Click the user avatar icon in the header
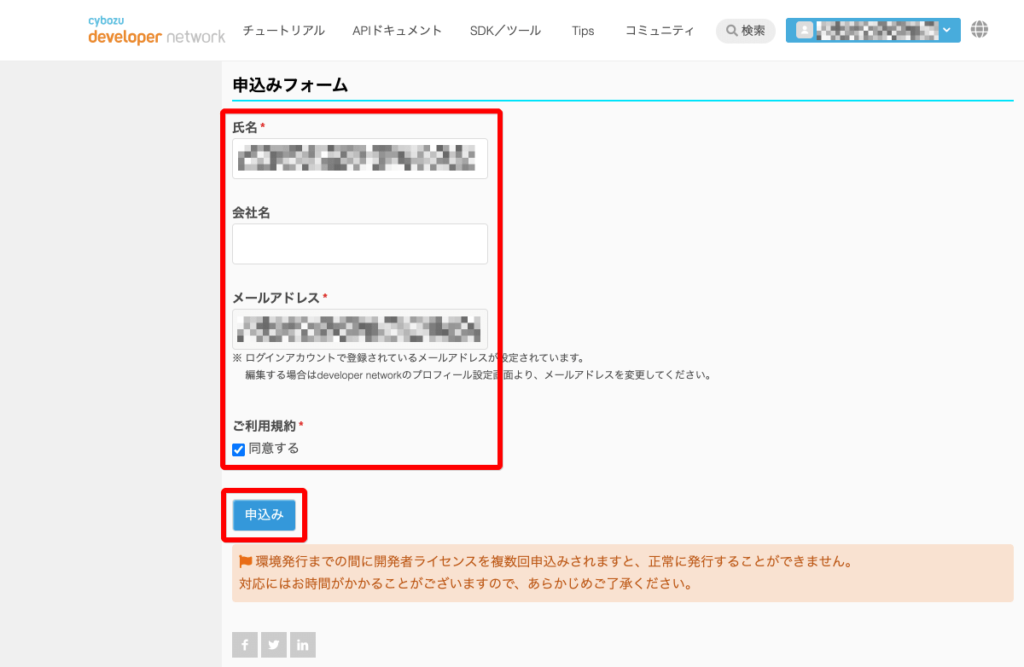Viewport: 1024px width, 667px height. point(805,30)
